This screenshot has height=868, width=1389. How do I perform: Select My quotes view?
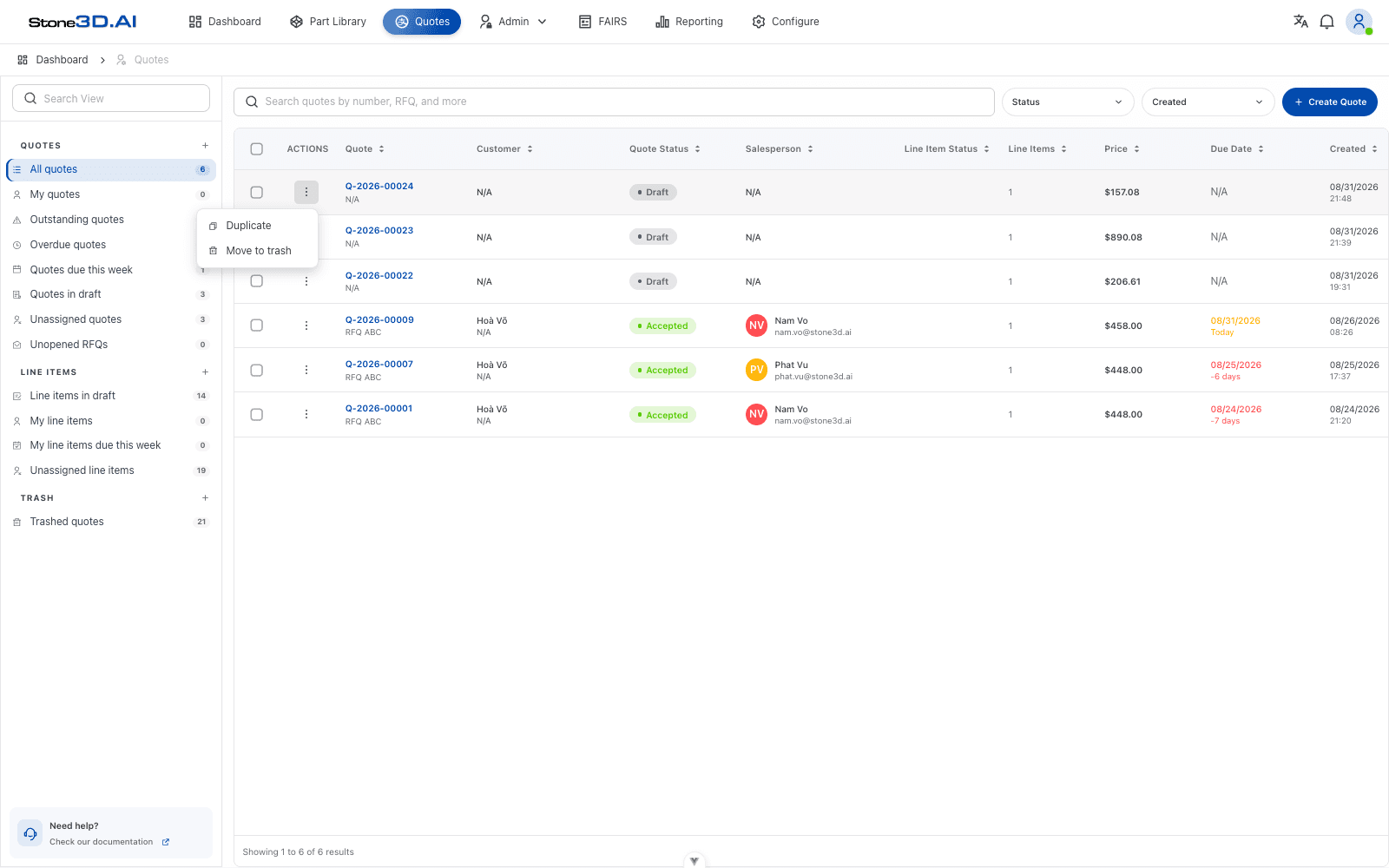pos(110,194)
